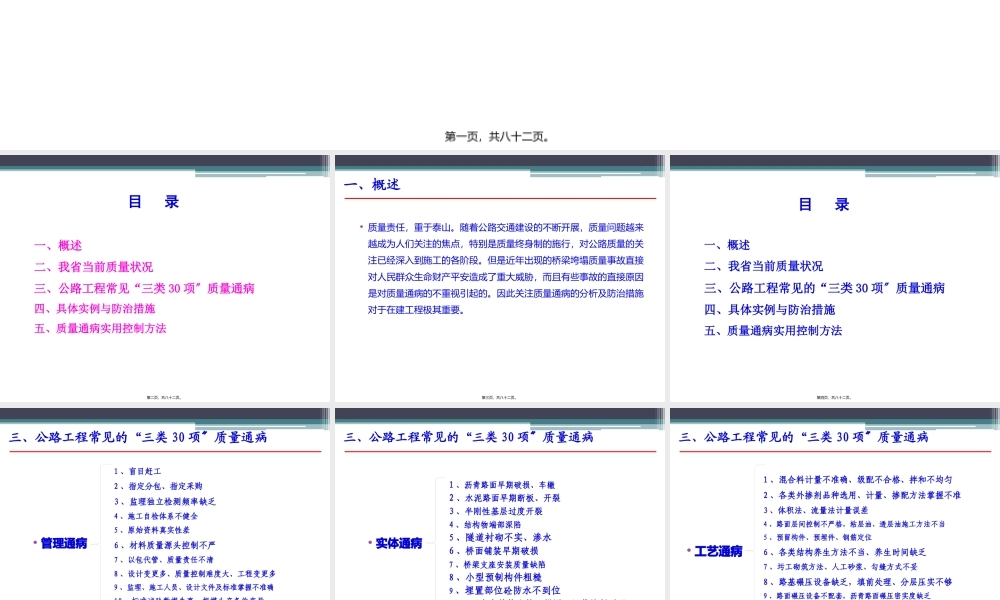Image resolution: width=1000 pixels, height=600 pixels.
Task: Click list item 1、盲目赶工
Action: point(137,471)
